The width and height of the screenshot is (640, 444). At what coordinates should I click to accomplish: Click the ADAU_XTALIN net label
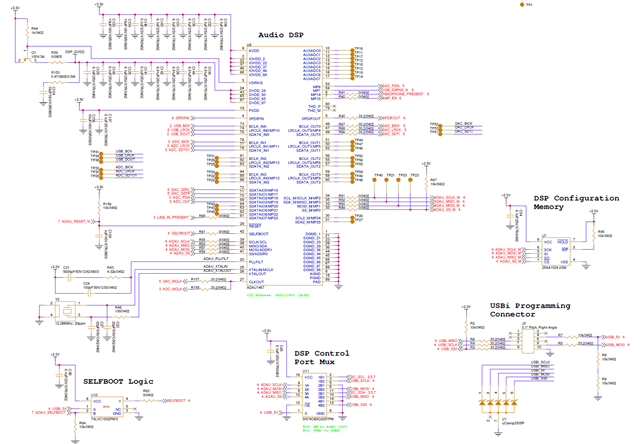(216, 266)
